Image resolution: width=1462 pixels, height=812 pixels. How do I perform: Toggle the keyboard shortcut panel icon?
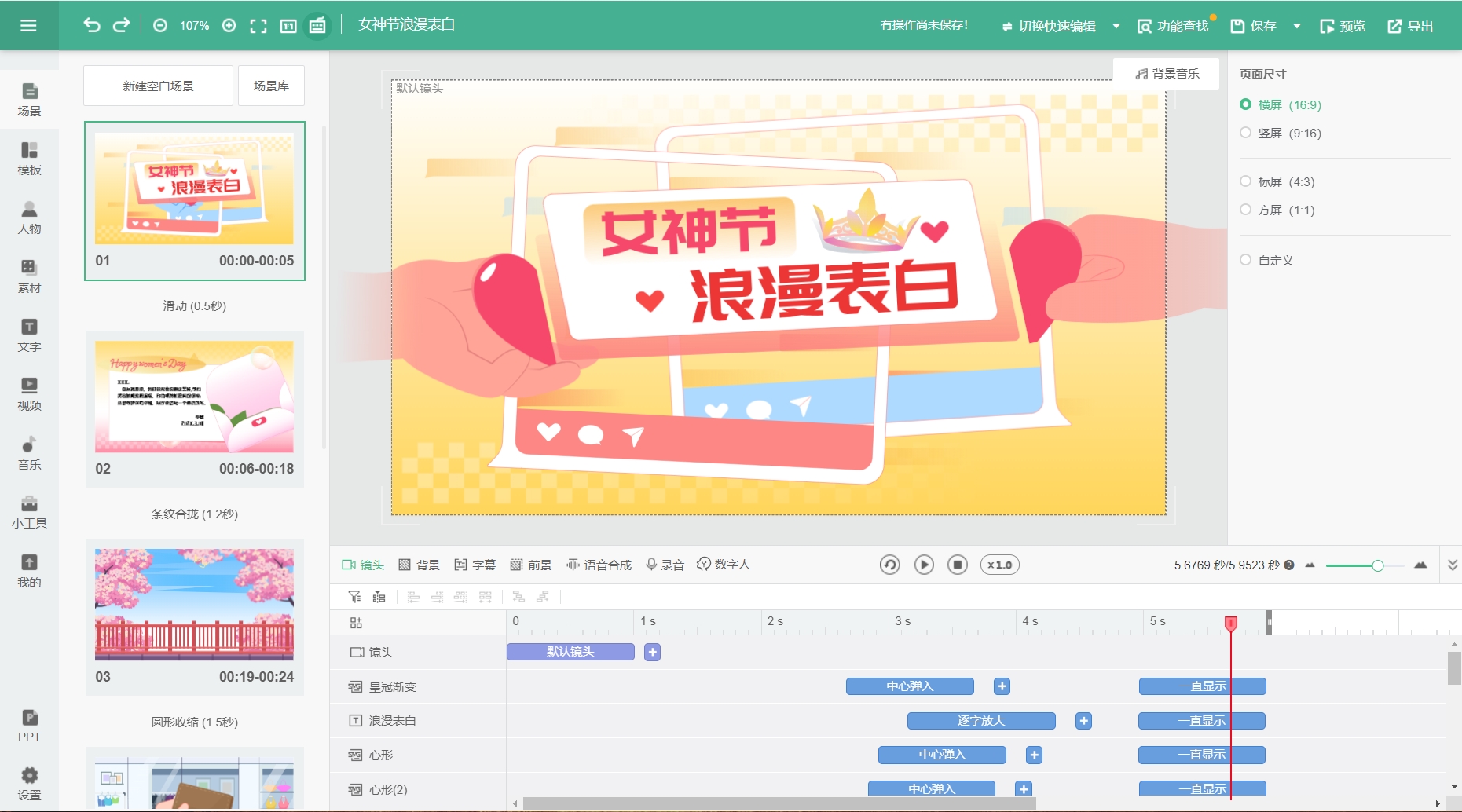317,26
